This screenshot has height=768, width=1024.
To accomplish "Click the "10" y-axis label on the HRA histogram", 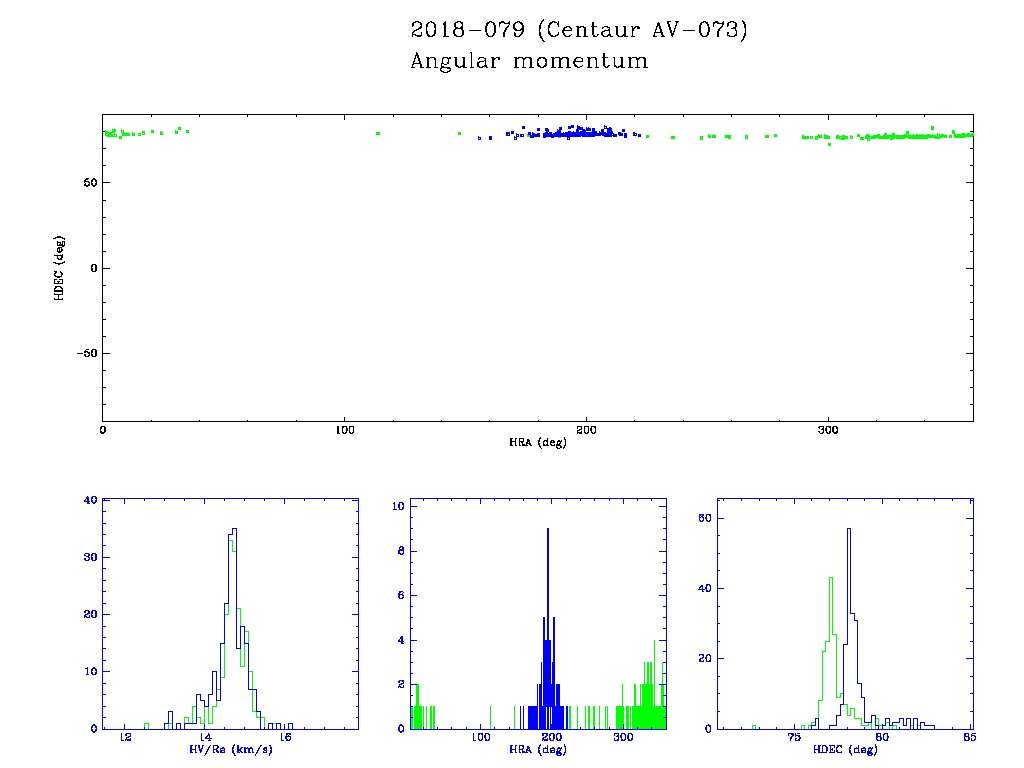I will click(x=398, y=506).
